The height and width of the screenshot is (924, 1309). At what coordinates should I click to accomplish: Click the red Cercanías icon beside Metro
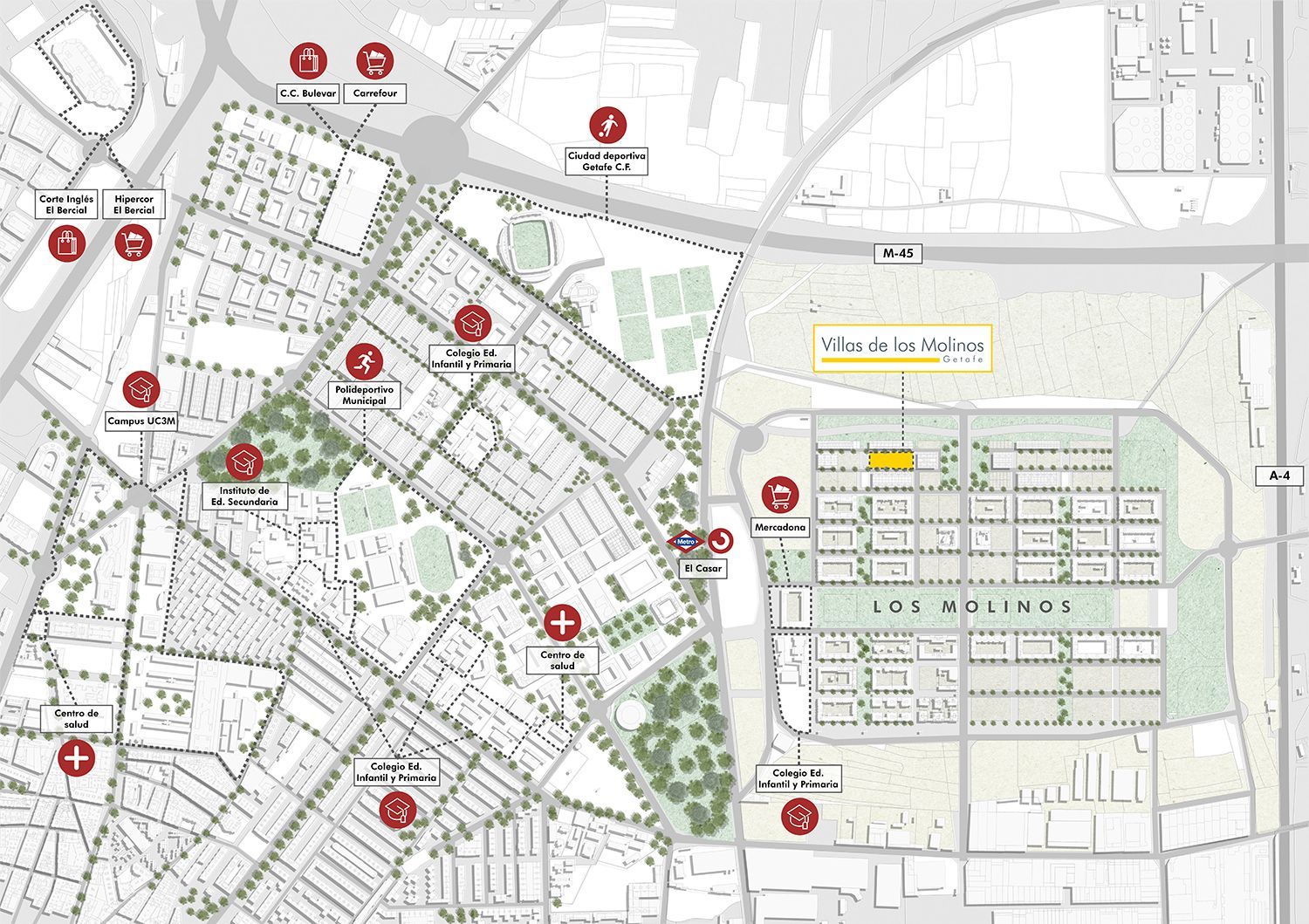pyautogui.click(x=720, y=541)
